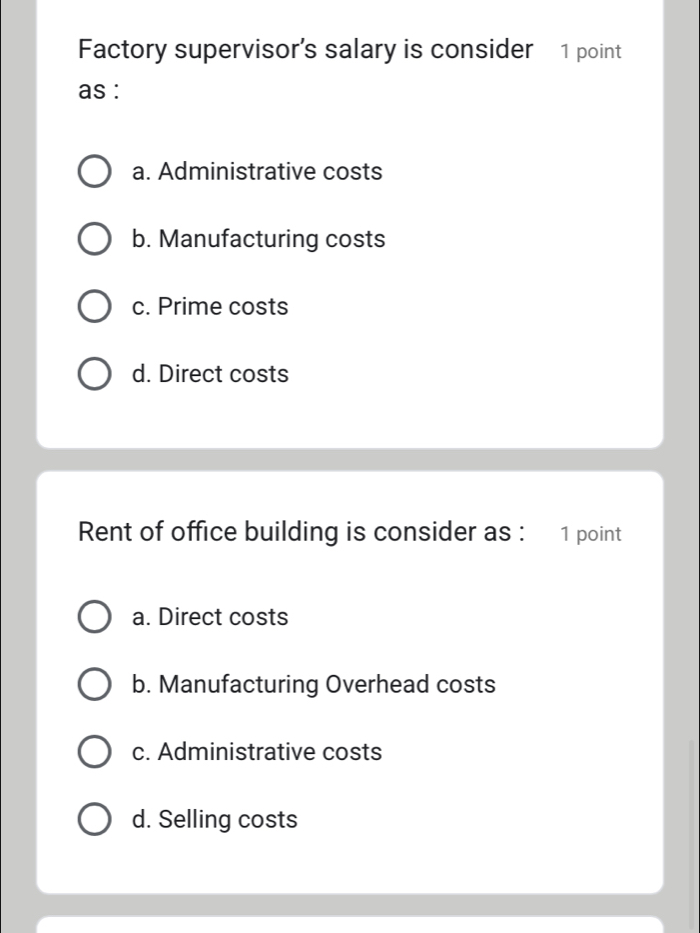The width and height of the screenshot is (700, 933).
Task: Click the rent of office building question title
Action: click(300, 531)
